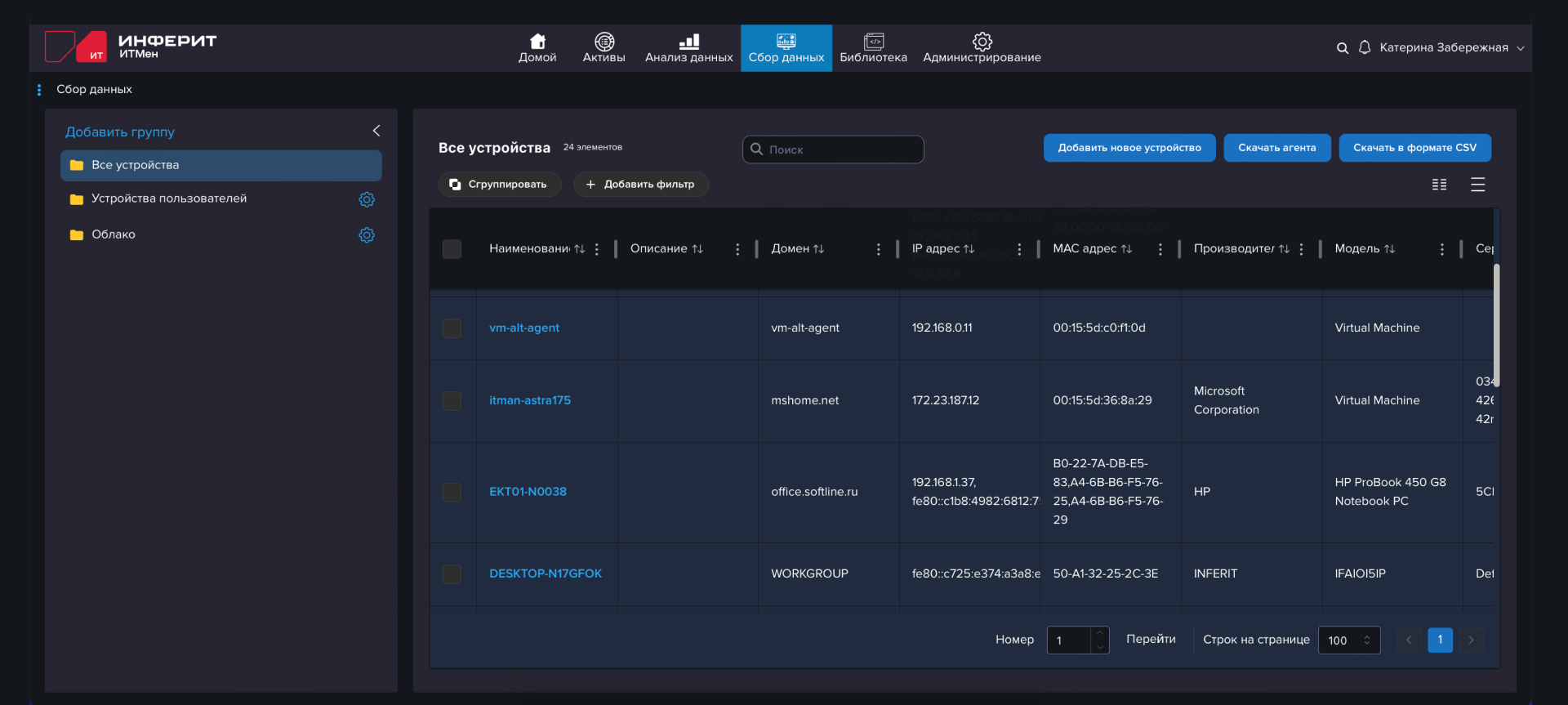Open the notifications bell
Viewport: 1568px width, 705px height.
[1365, 47]
